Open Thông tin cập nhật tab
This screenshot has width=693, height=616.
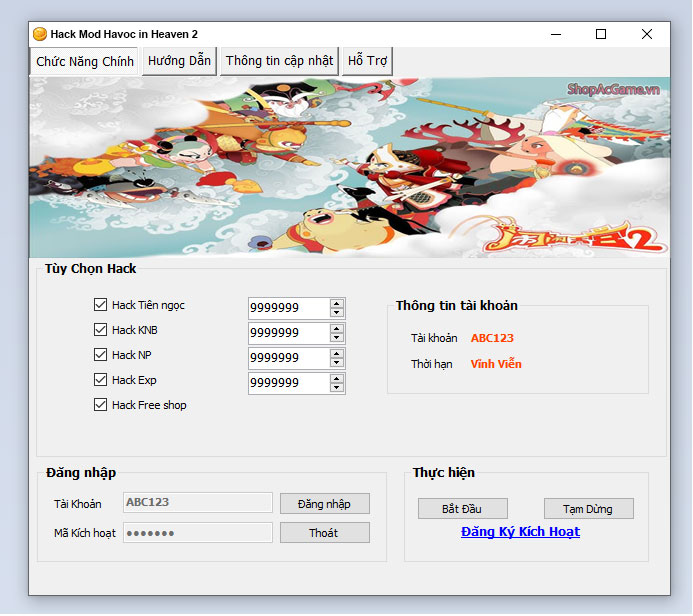point(279,61)
